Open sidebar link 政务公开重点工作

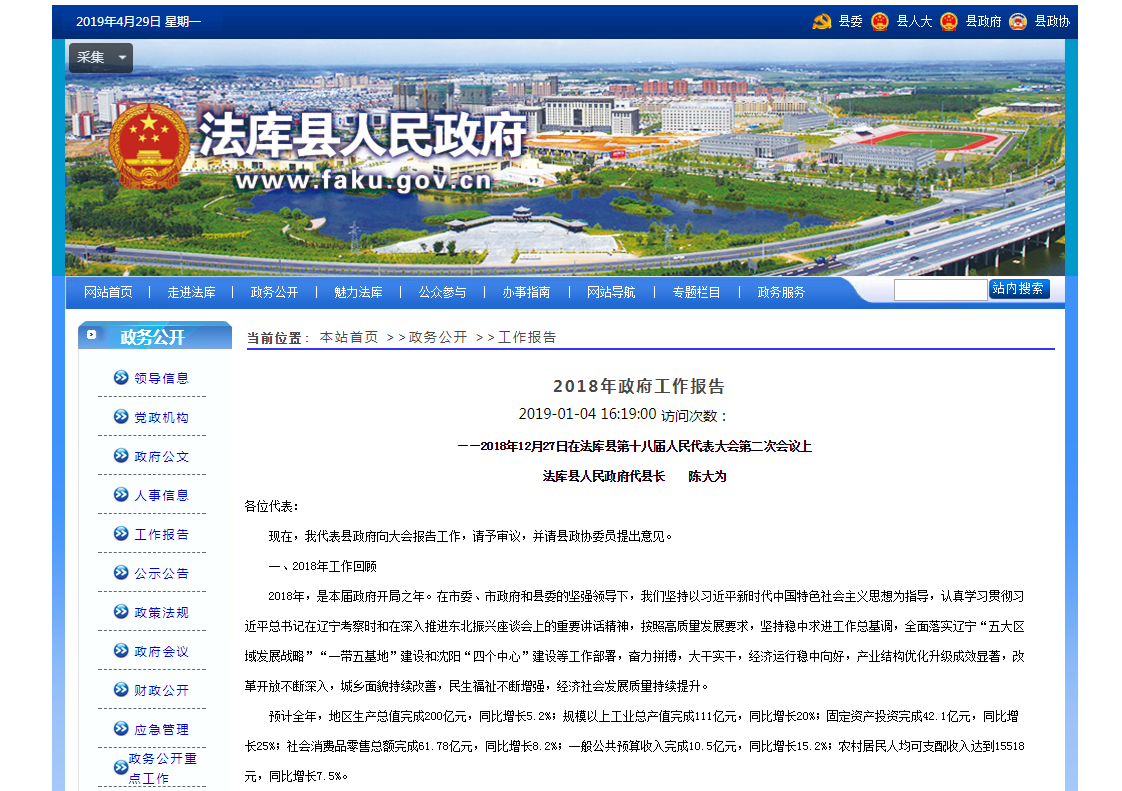point(162,768)
